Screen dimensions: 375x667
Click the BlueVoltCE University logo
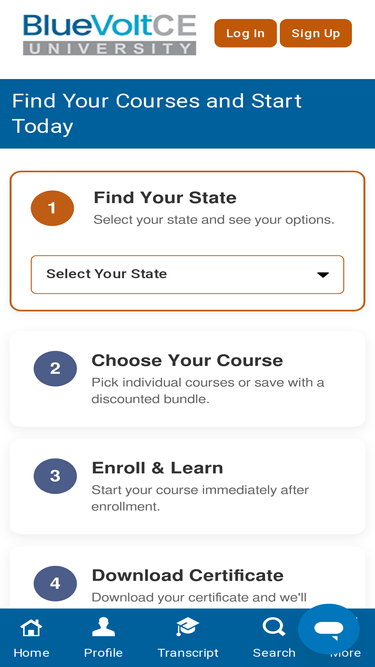tap(110, 35)
